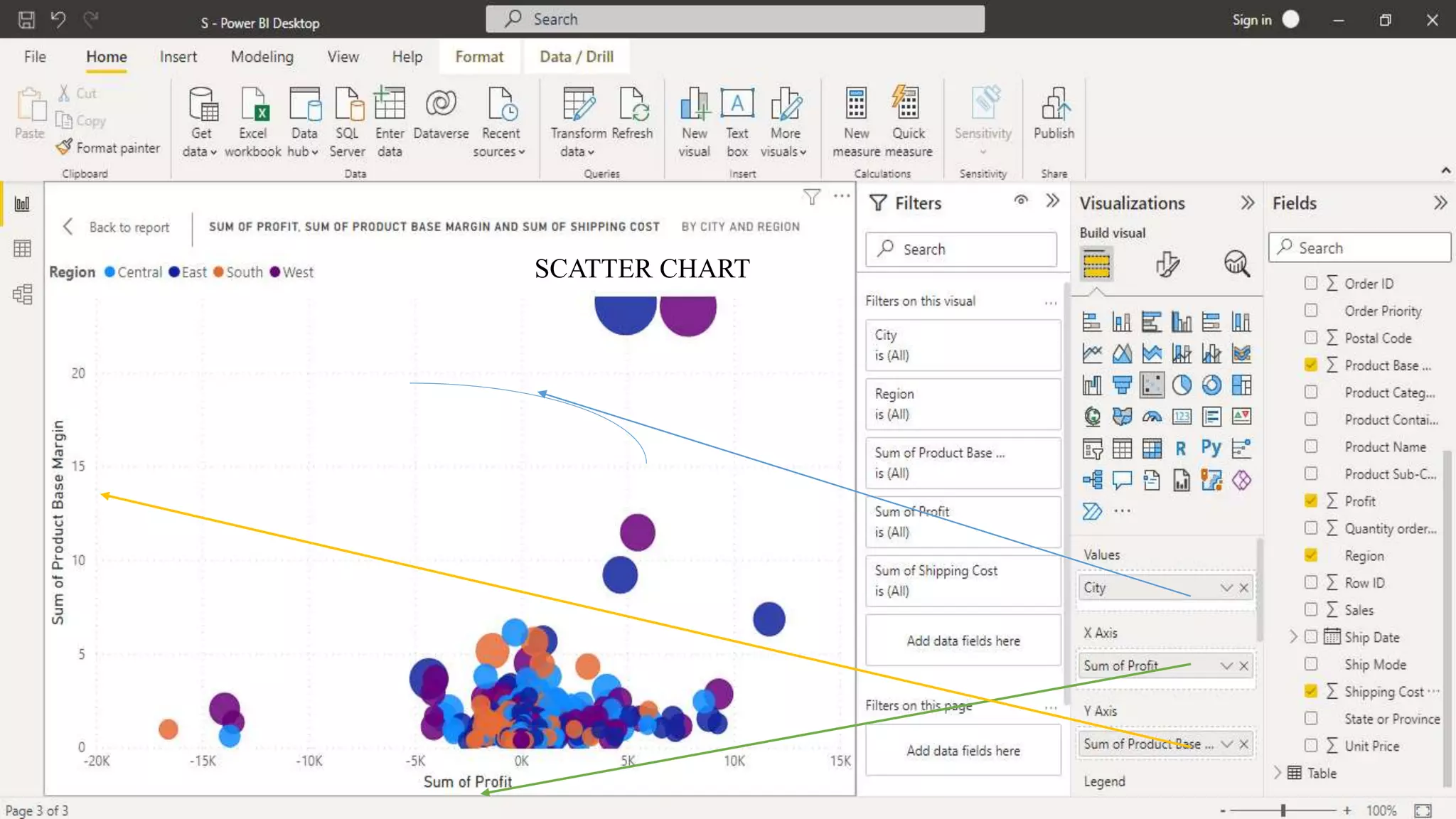Viewport: 1456px width, 819px height.
Task: Select Gauge visualization icon
Action: click(1152, 417)
